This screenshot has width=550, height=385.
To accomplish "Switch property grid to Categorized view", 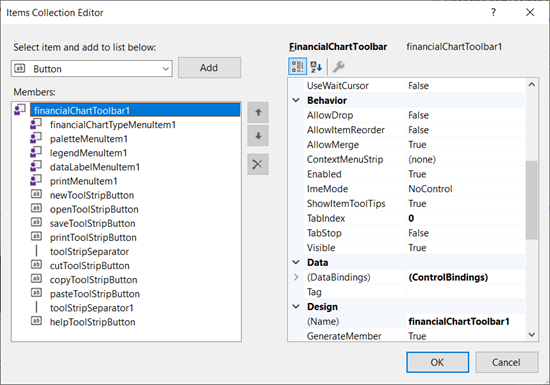I will [x=297, y=66].
